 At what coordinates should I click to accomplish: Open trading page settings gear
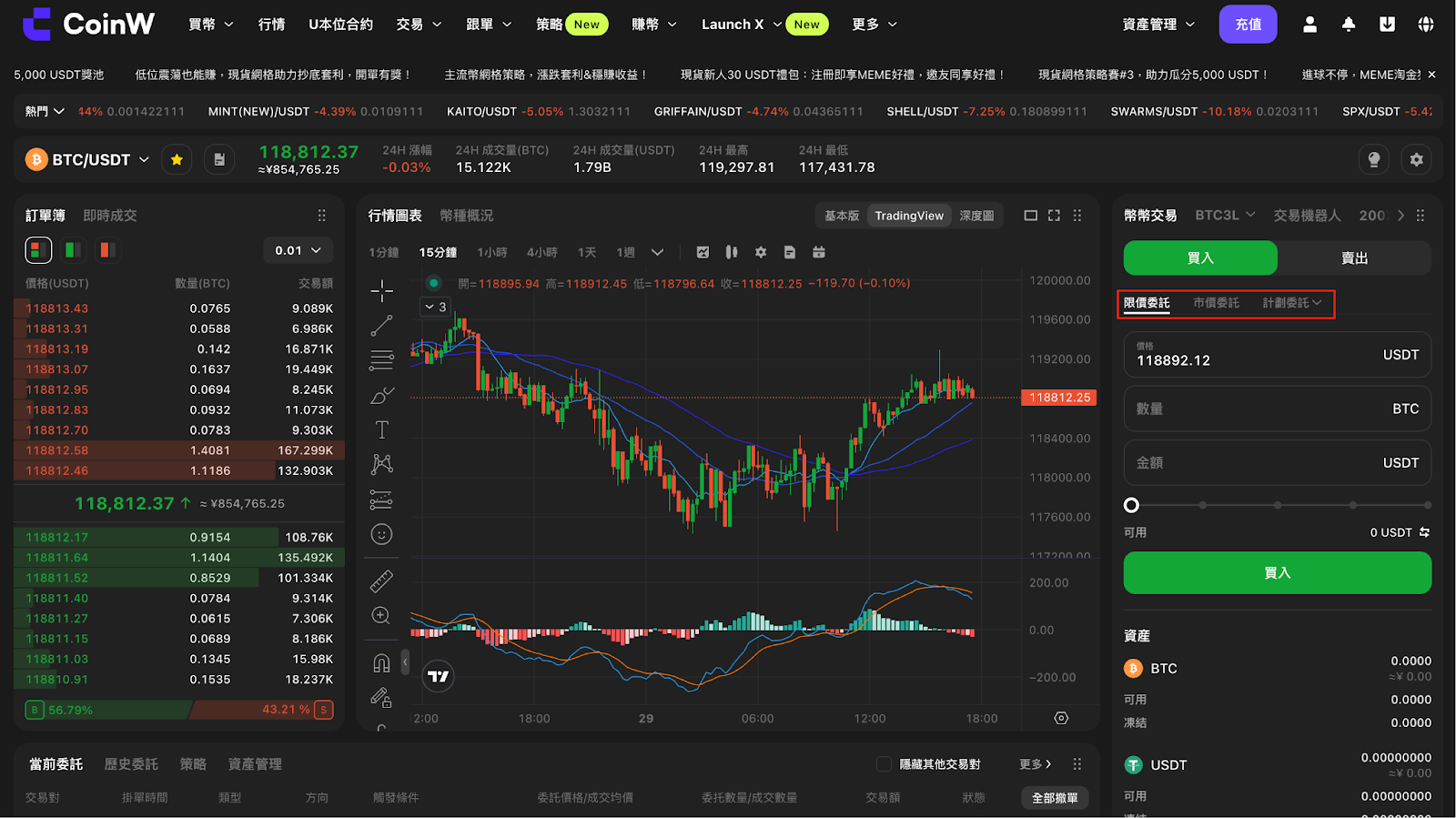pyautogui.click(x=1416, y=160)
